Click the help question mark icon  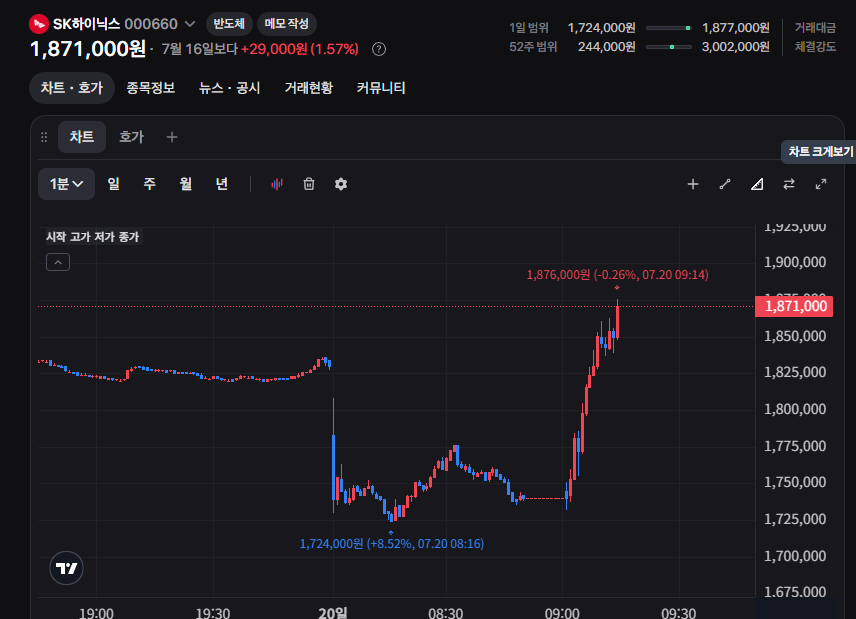point(379,50)
